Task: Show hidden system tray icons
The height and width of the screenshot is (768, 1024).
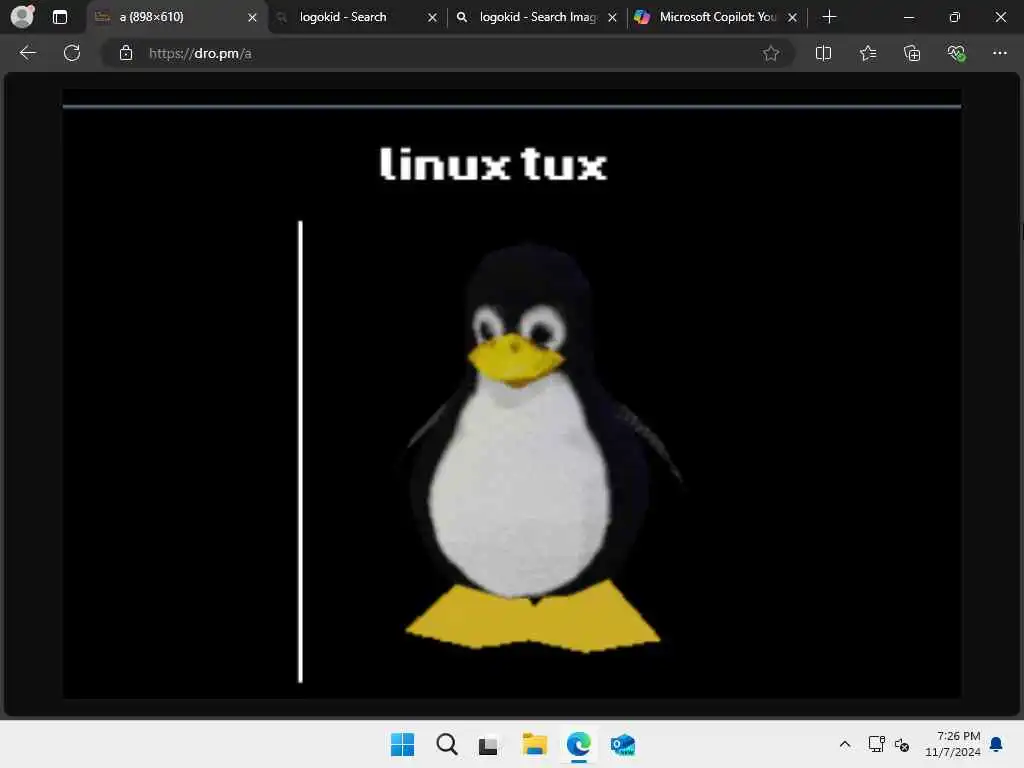Action: [844, 744]
